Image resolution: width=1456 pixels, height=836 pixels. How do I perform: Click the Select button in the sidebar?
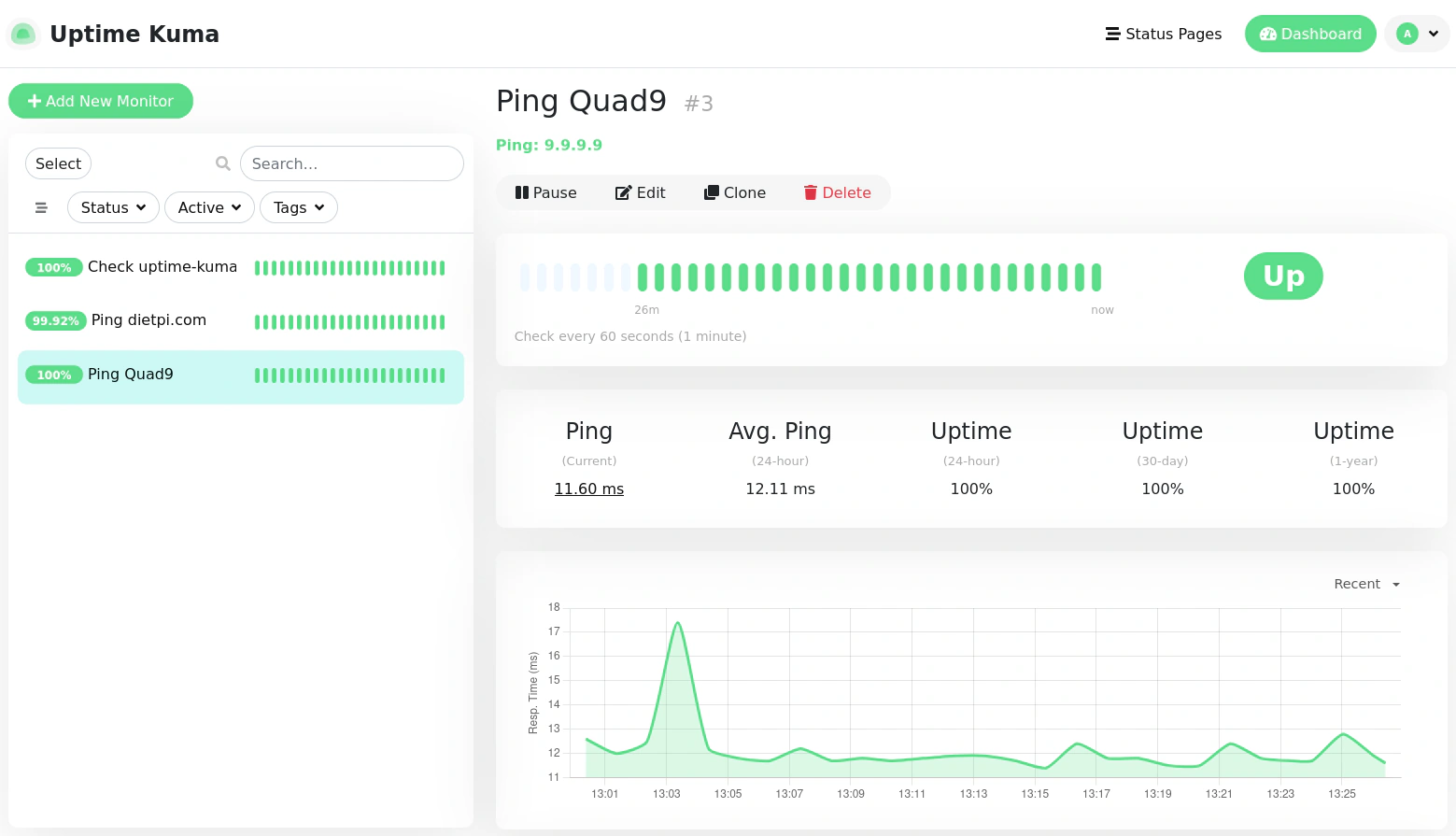pos(58,163)
